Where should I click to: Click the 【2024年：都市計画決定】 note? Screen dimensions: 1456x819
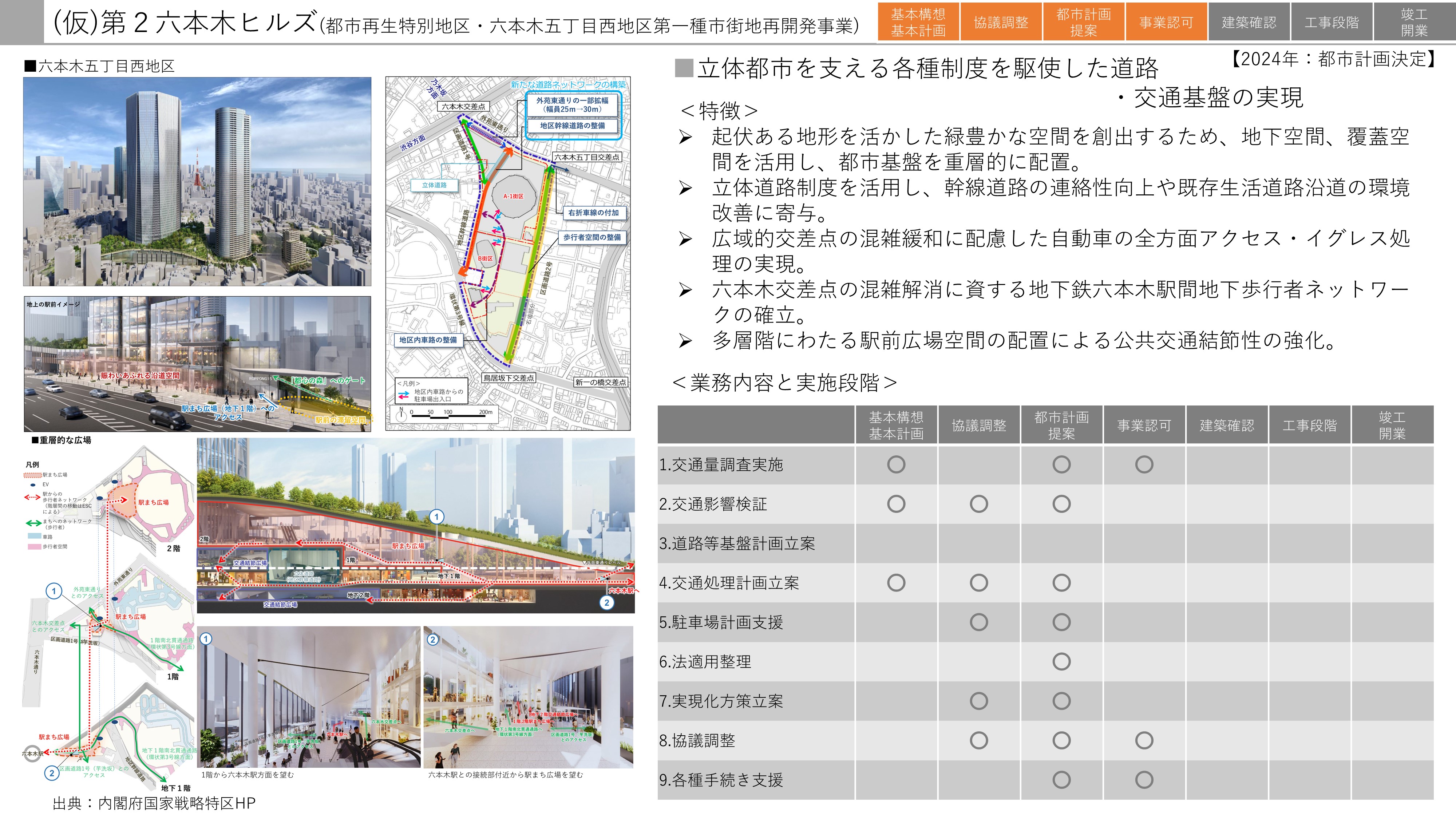[1333, 58]
